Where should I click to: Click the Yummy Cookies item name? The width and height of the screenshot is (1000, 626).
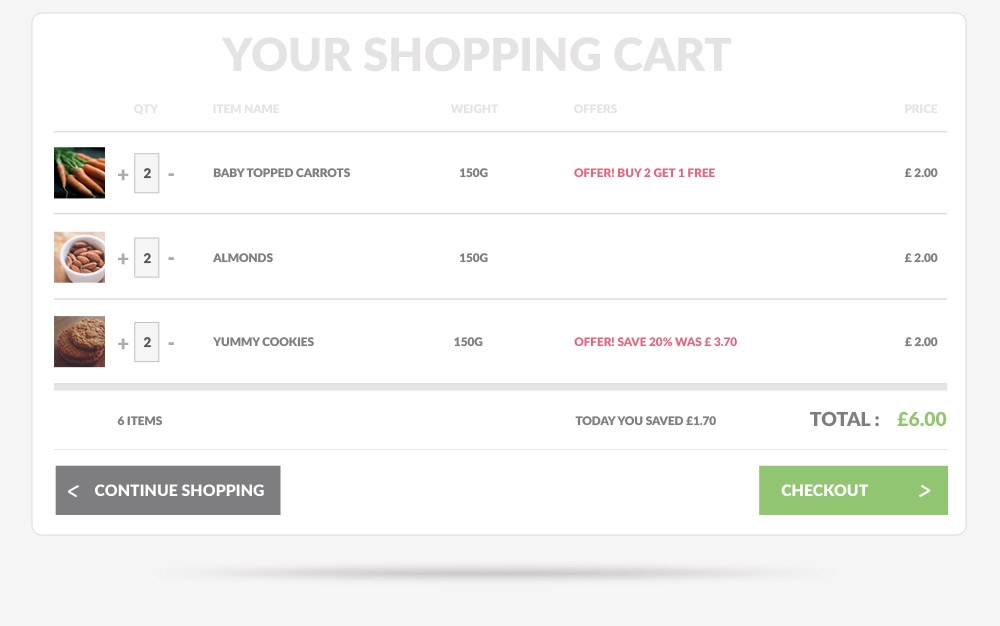(x=263, y=342)
